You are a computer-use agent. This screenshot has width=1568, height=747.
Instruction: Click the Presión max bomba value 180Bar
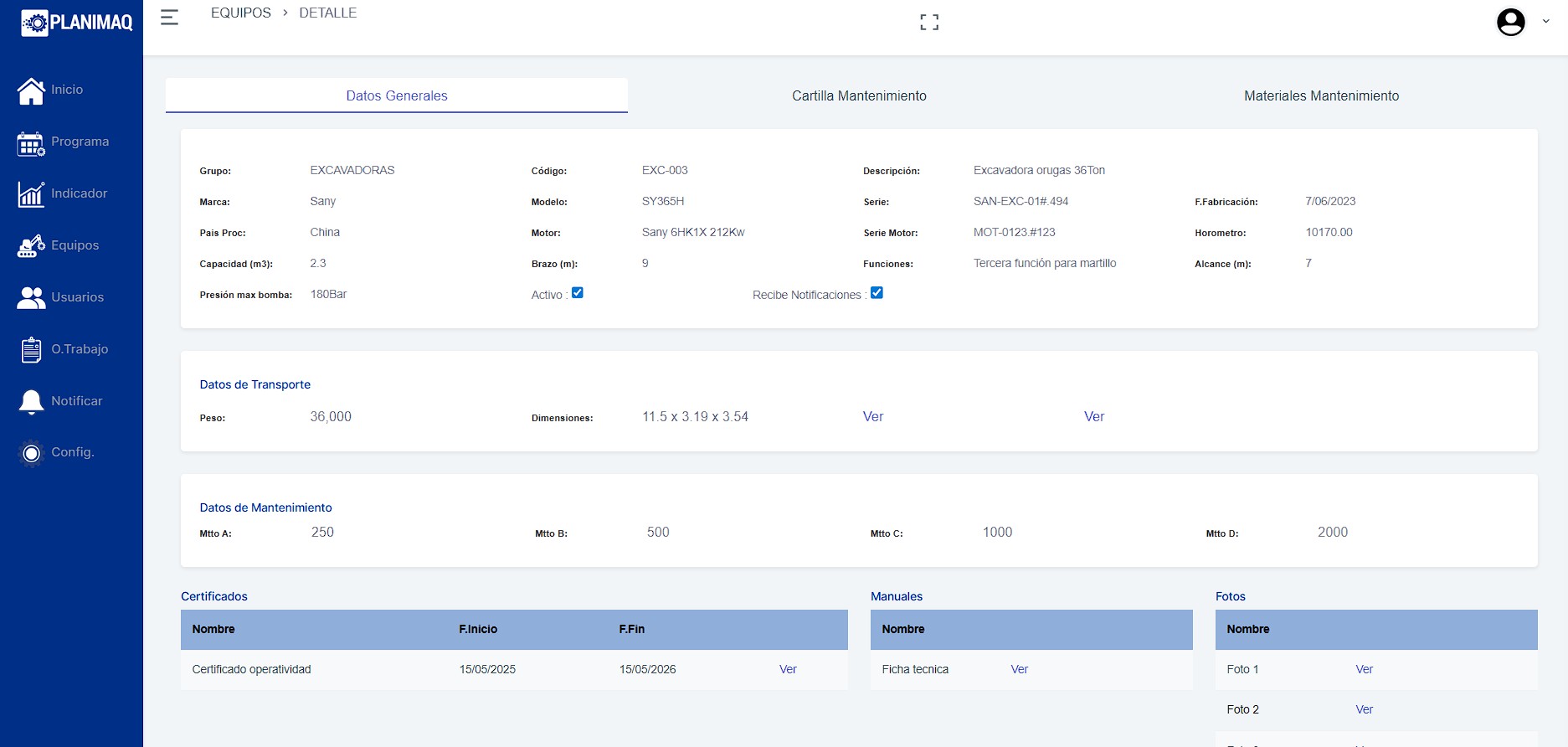point(328,294)
